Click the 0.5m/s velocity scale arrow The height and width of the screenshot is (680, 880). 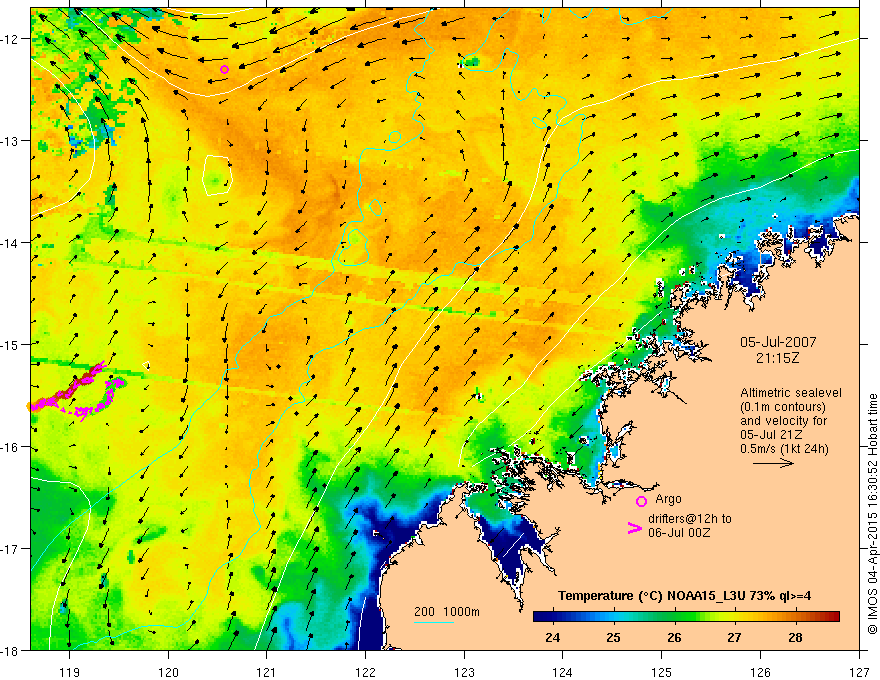click(773, 463)
